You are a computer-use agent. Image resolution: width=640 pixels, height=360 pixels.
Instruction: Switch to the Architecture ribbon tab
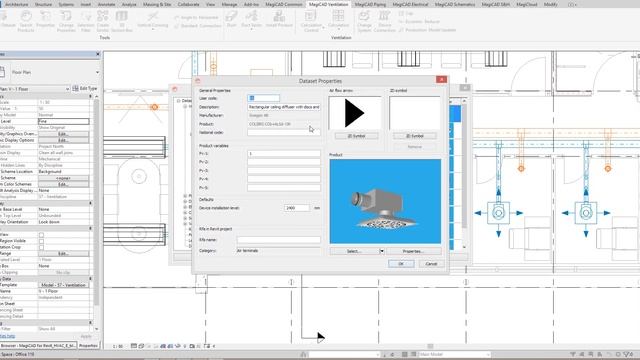pos(16,4)
